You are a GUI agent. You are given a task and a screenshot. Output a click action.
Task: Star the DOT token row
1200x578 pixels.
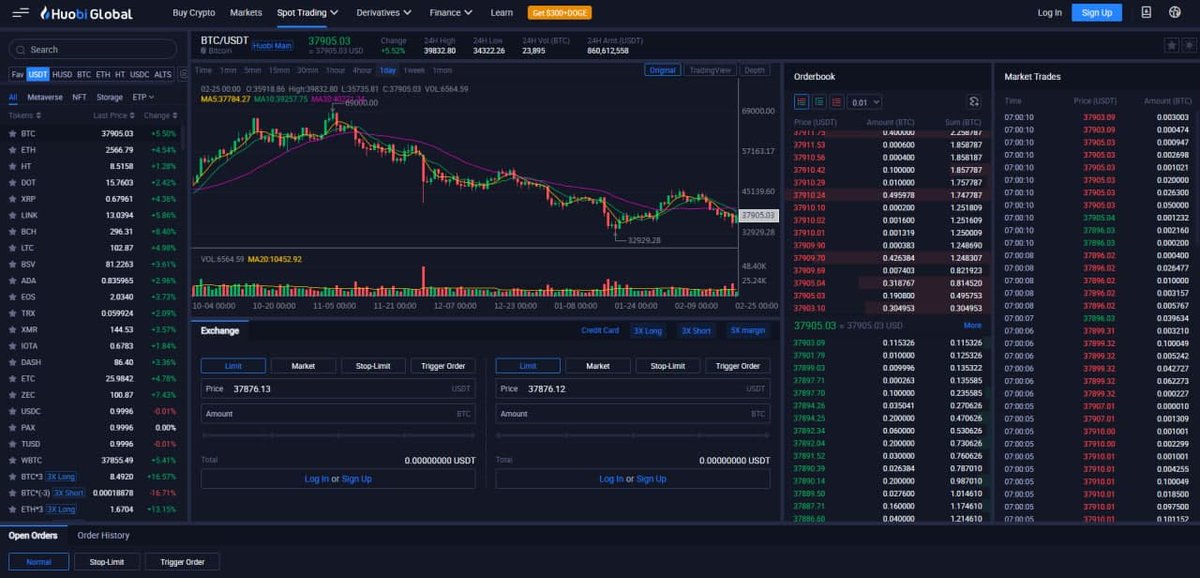[x=12, y=183]
